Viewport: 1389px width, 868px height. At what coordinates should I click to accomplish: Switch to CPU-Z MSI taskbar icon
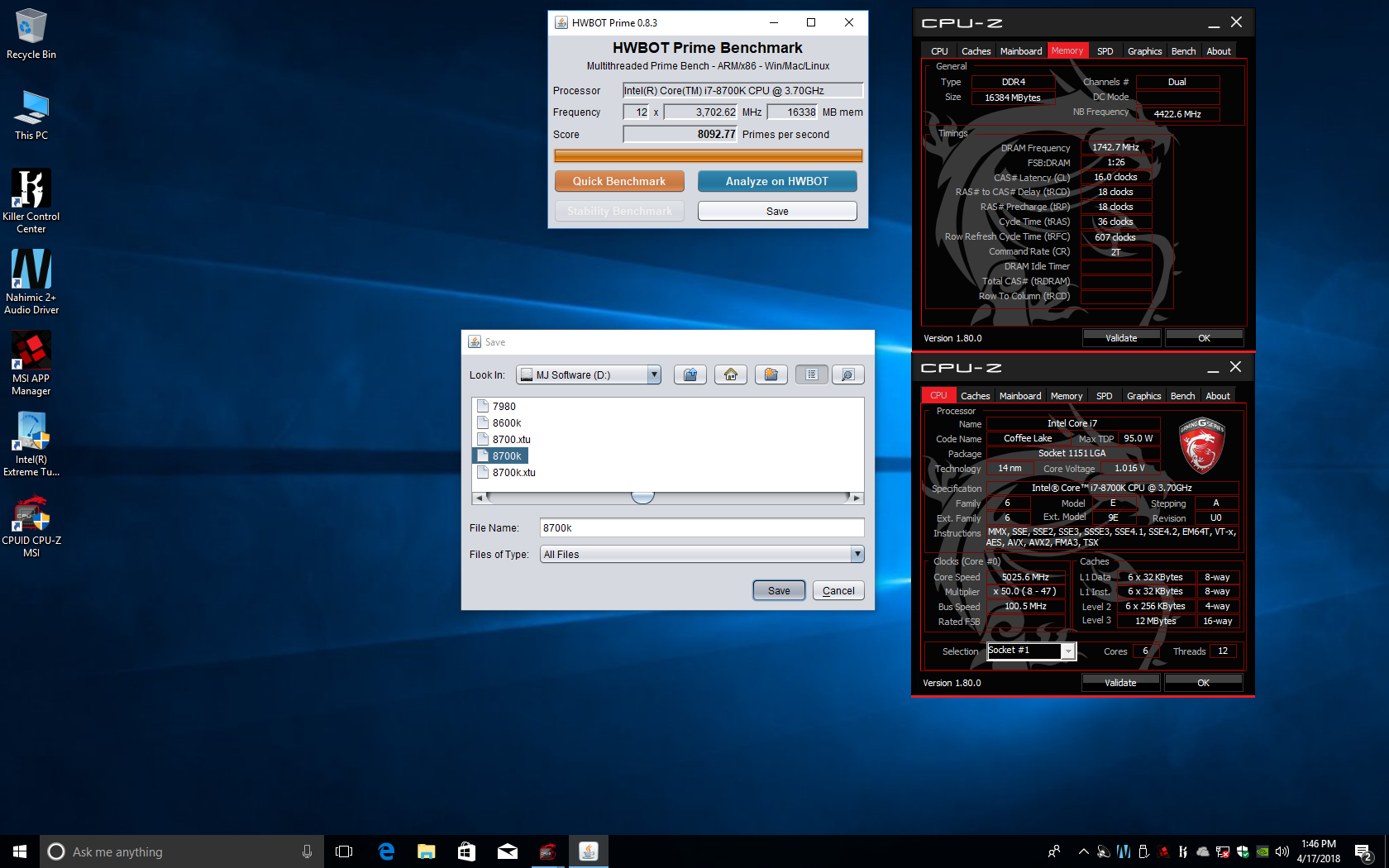547,851
